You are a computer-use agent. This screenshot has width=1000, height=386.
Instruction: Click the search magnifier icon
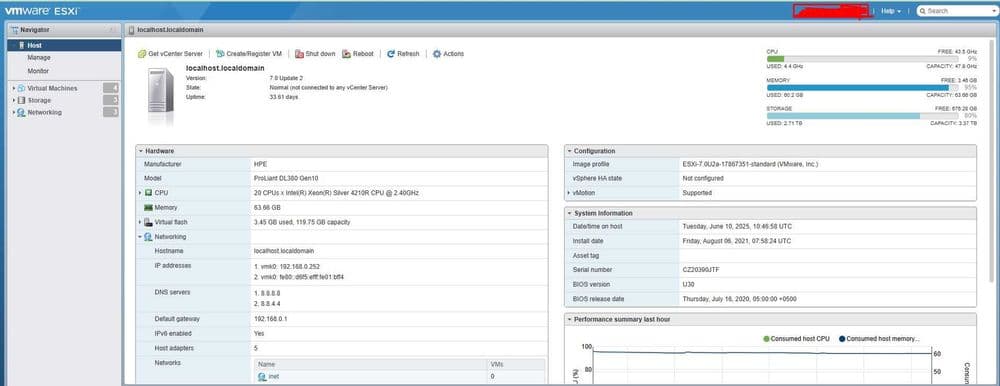(922, 11)
